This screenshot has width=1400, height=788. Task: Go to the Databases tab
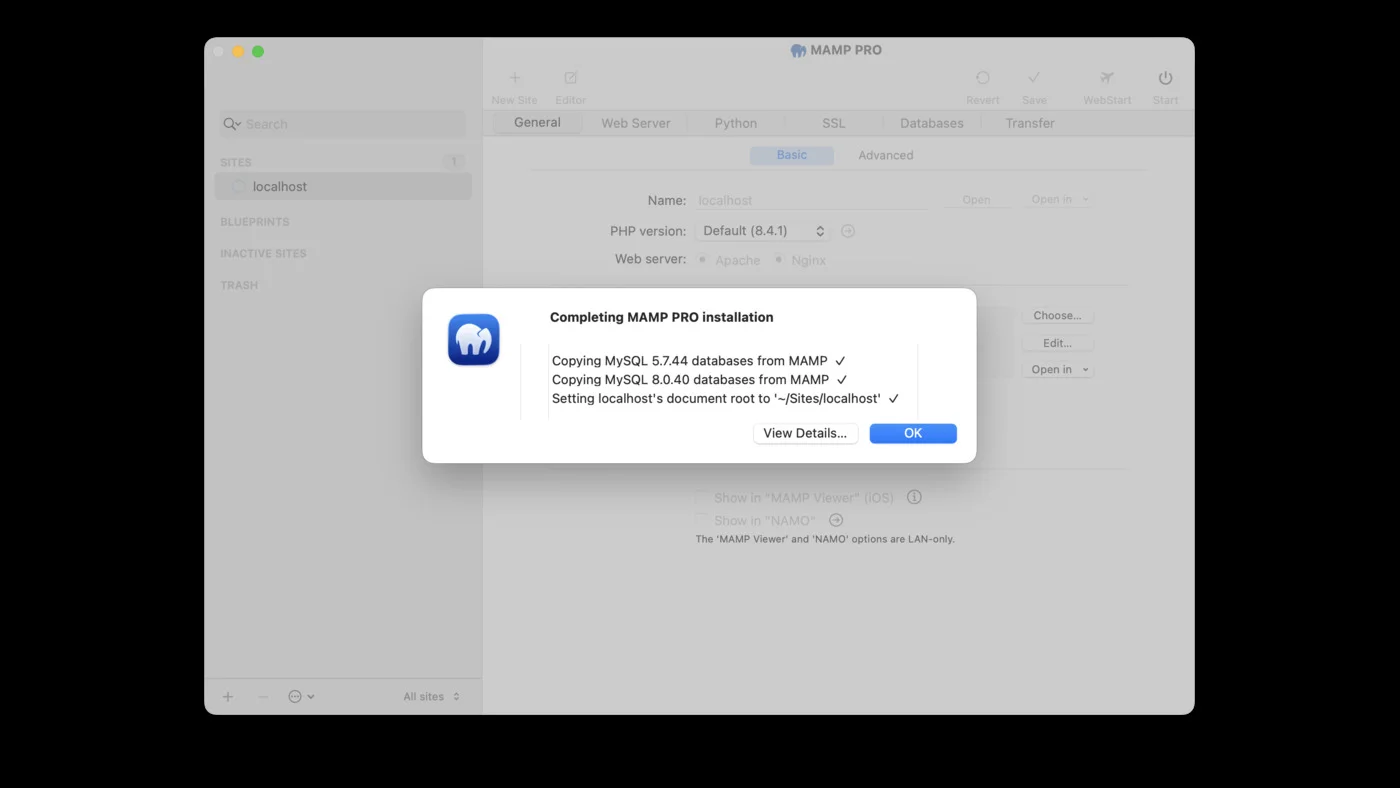(x=932, y=123)
